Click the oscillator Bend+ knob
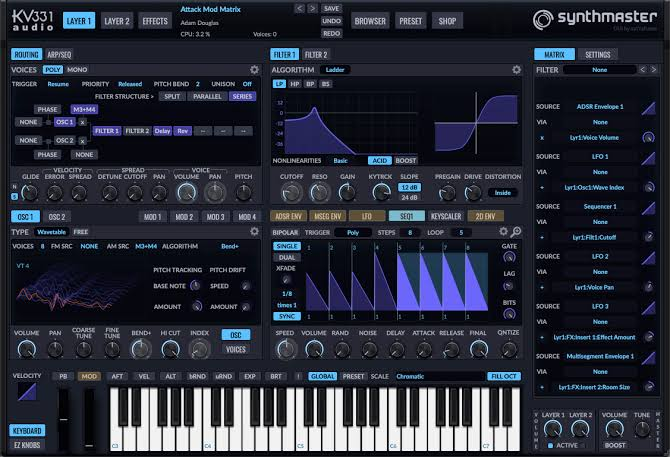This screenshot has height=457, width=670. click(141, 349)
